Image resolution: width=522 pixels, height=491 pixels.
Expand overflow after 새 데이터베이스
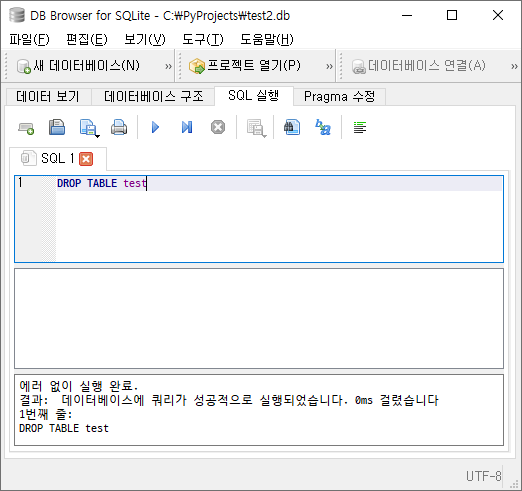coord(168,66)
